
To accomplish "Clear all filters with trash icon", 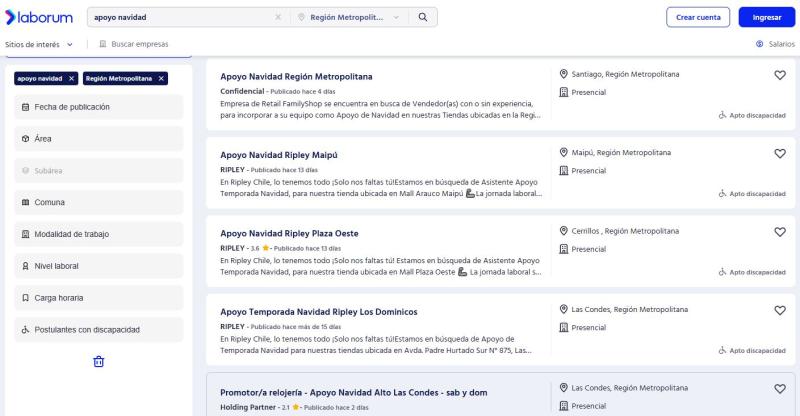I will click(98, 362).
